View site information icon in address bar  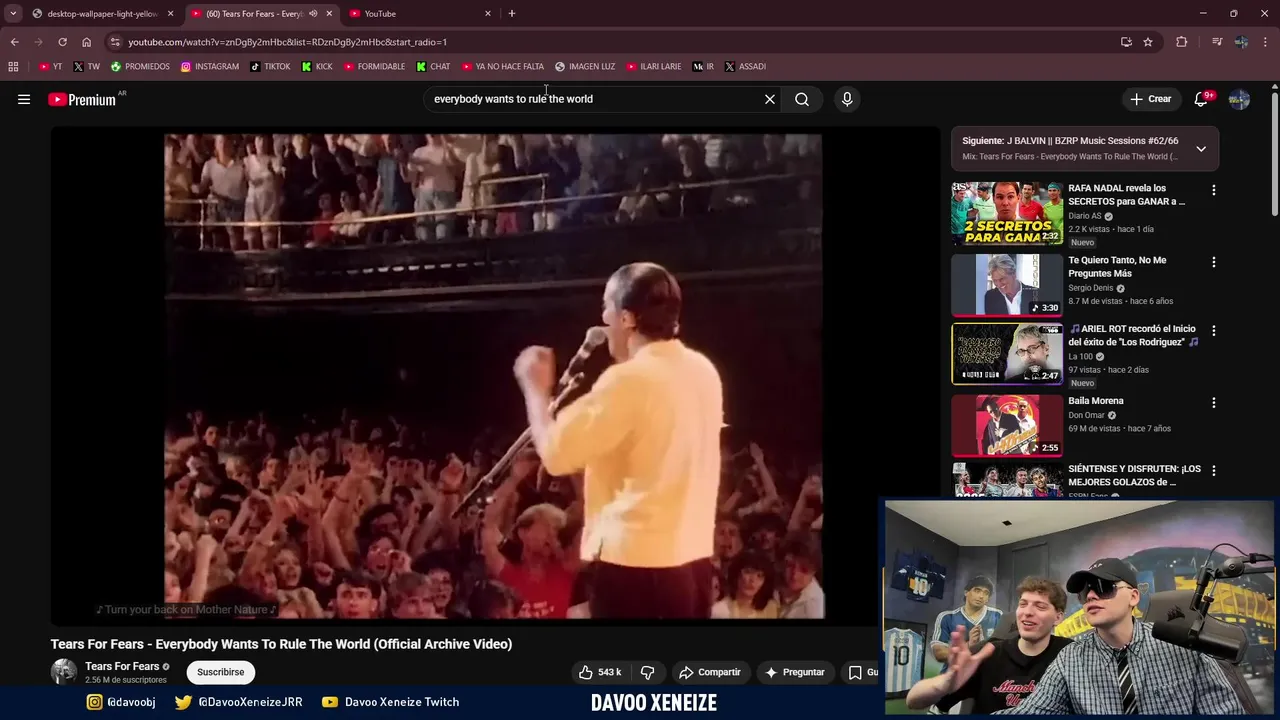[x=115, y=42]
